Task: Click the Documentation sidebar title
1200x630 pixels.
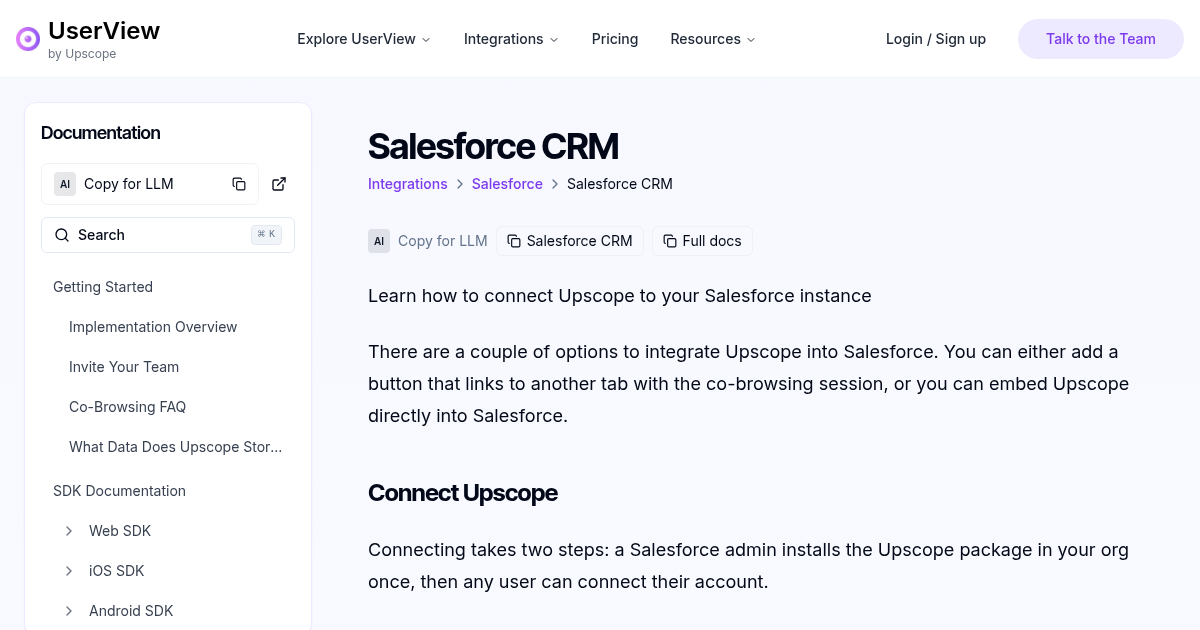Action: click(x=101, y=133)
